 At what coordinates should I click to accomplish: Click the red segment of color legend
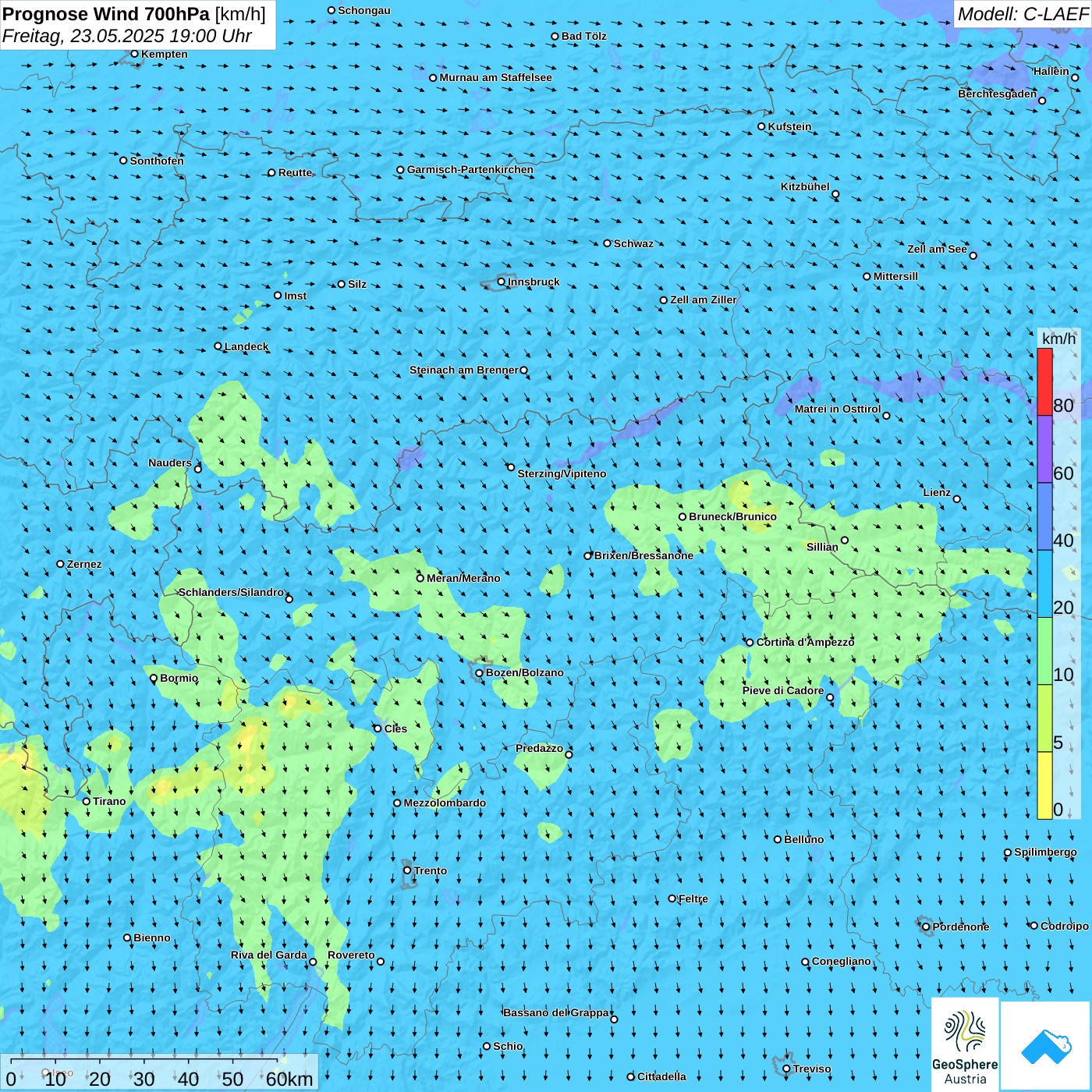(x=1044, y=381)
